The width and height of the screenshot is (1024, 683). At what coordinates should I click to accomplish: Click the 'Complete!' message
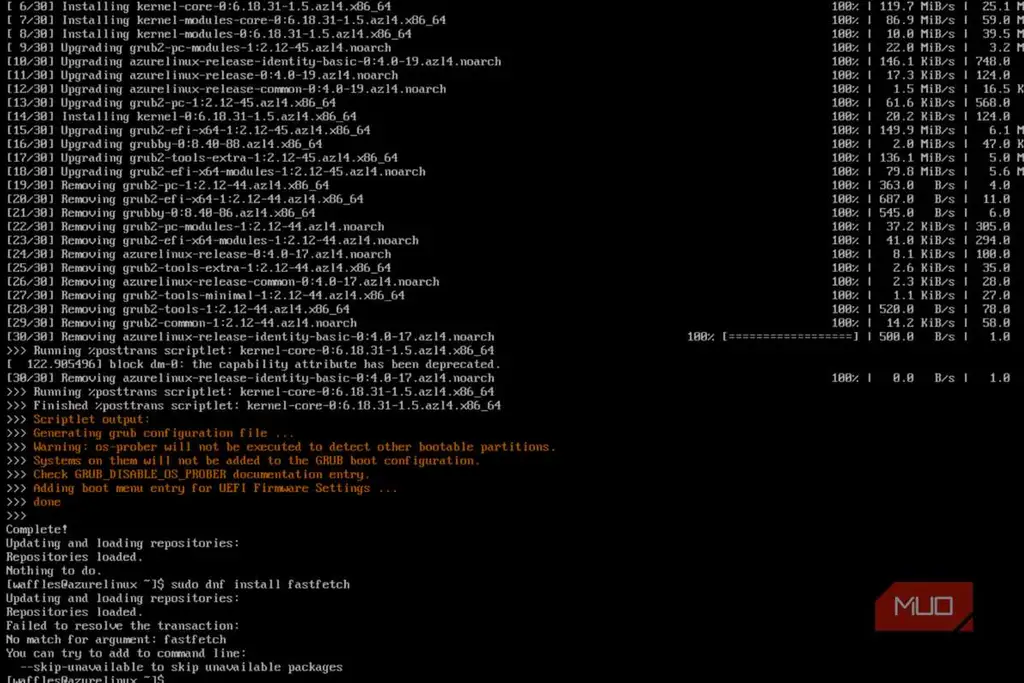click(37, 529)
